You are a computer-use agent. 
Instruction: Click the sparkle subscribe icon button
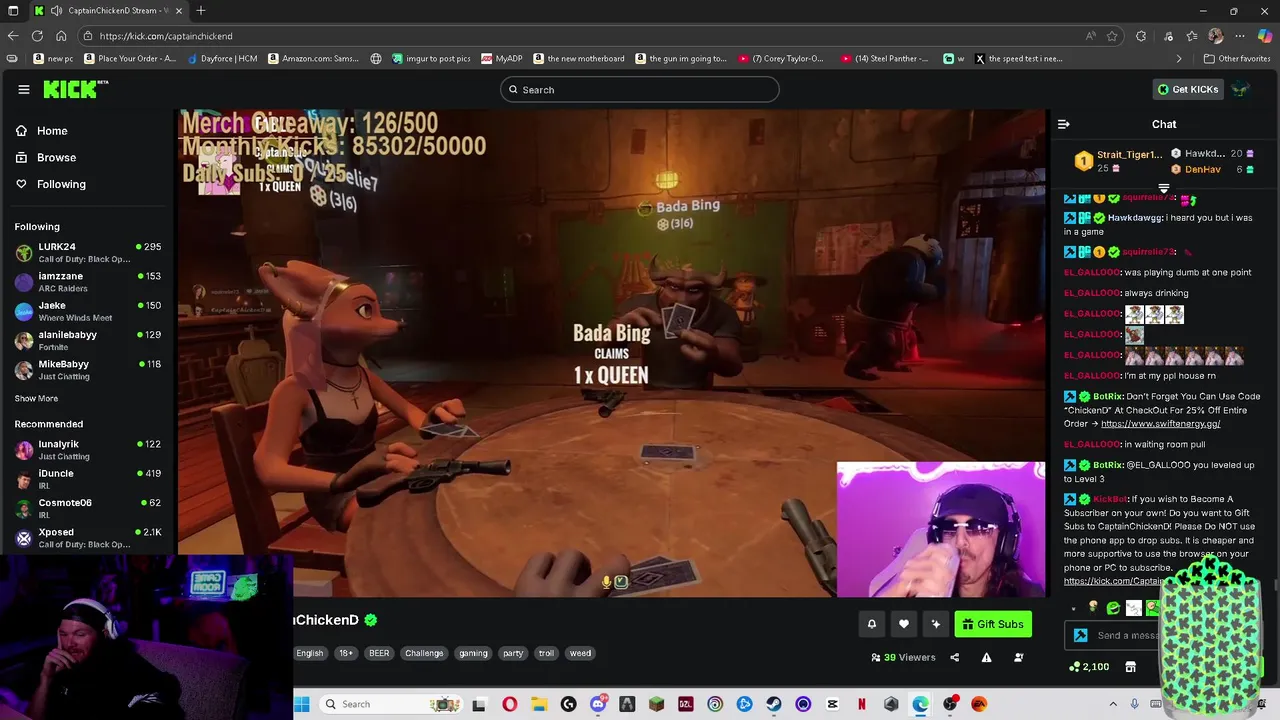click(935, 624)
